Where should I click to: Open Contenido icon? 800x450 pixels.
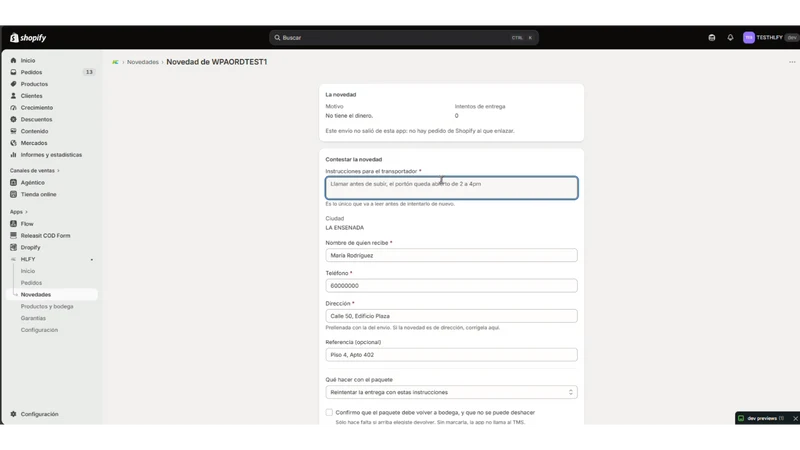pyautogui.click(x=13, y=131)
